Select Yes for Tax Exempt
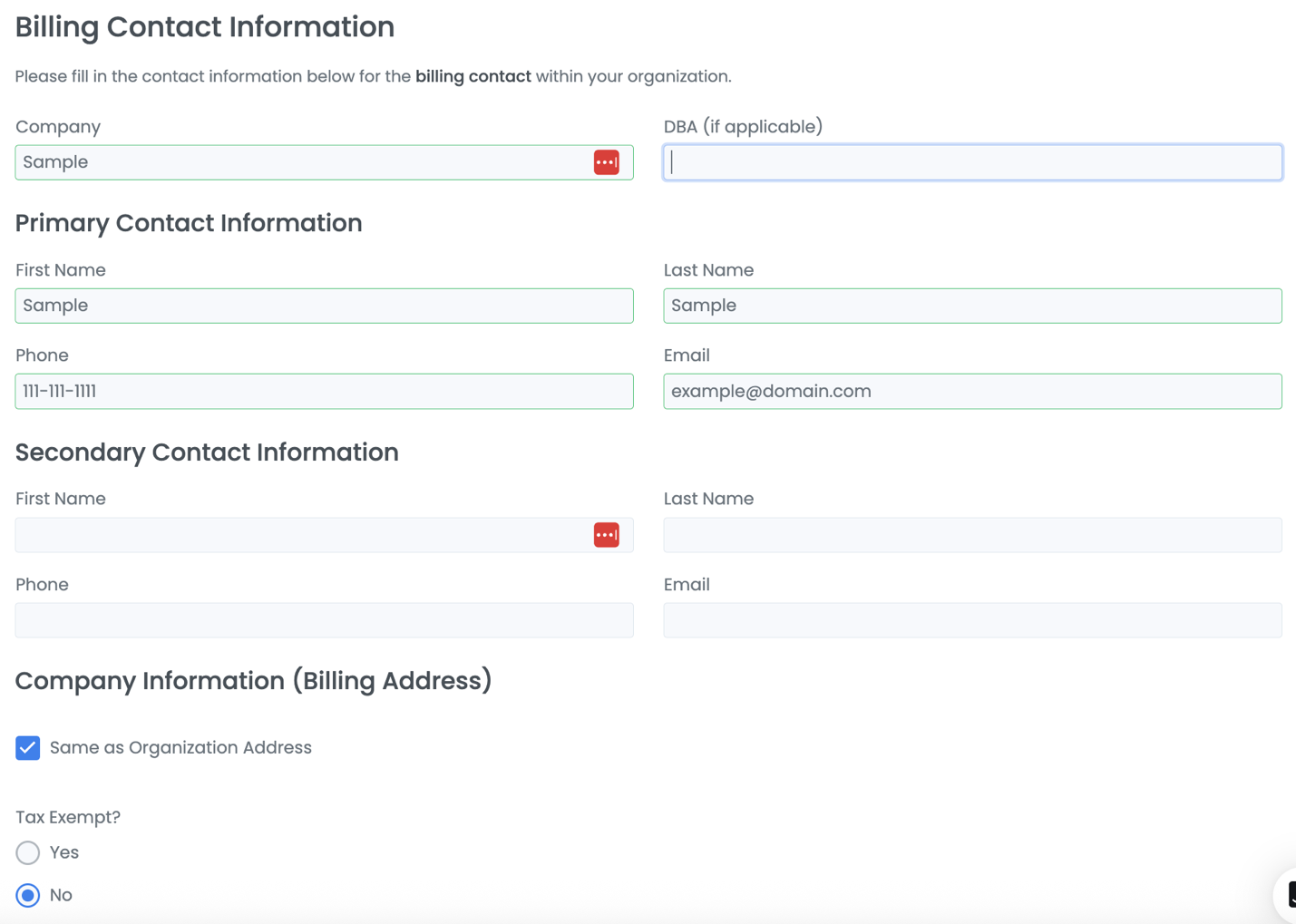This screenshot has height=924, width=1296. click(28, 852)
